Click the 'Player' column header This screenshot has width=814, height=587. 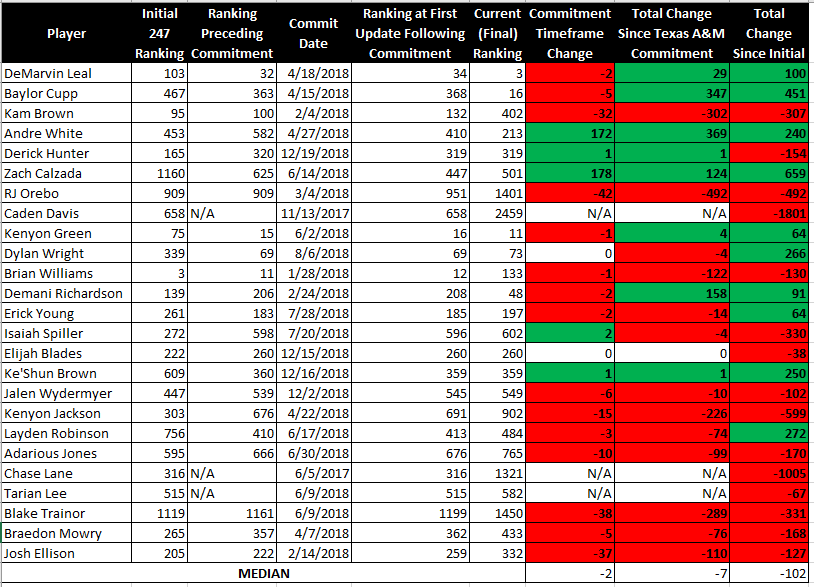tap(66, 33)
